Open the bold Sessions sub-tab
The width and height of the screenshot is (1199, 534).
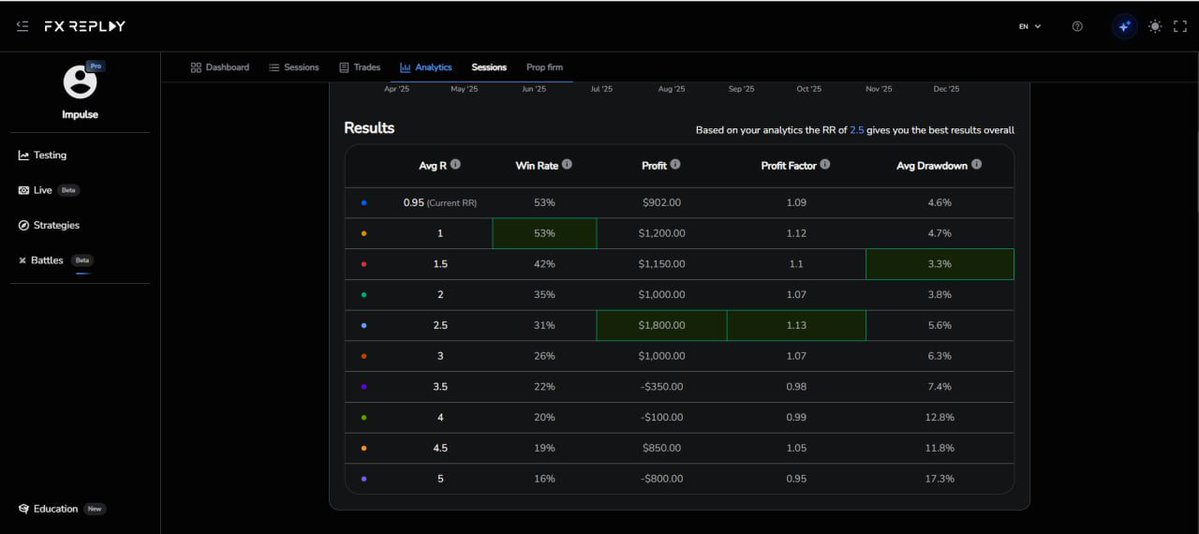489,67
